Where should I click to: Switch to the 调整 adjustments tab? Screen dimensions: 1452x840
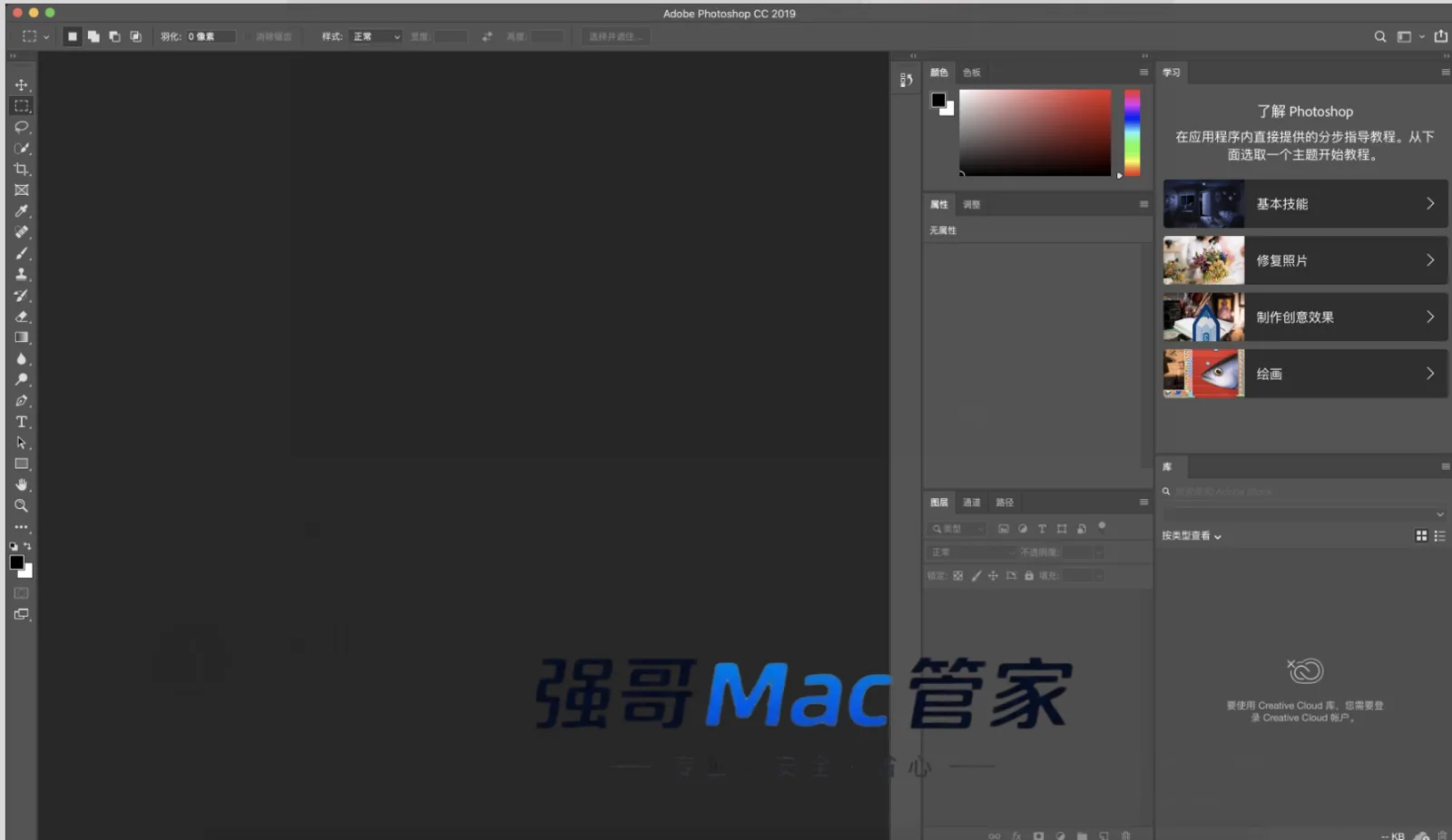[972, 204]
